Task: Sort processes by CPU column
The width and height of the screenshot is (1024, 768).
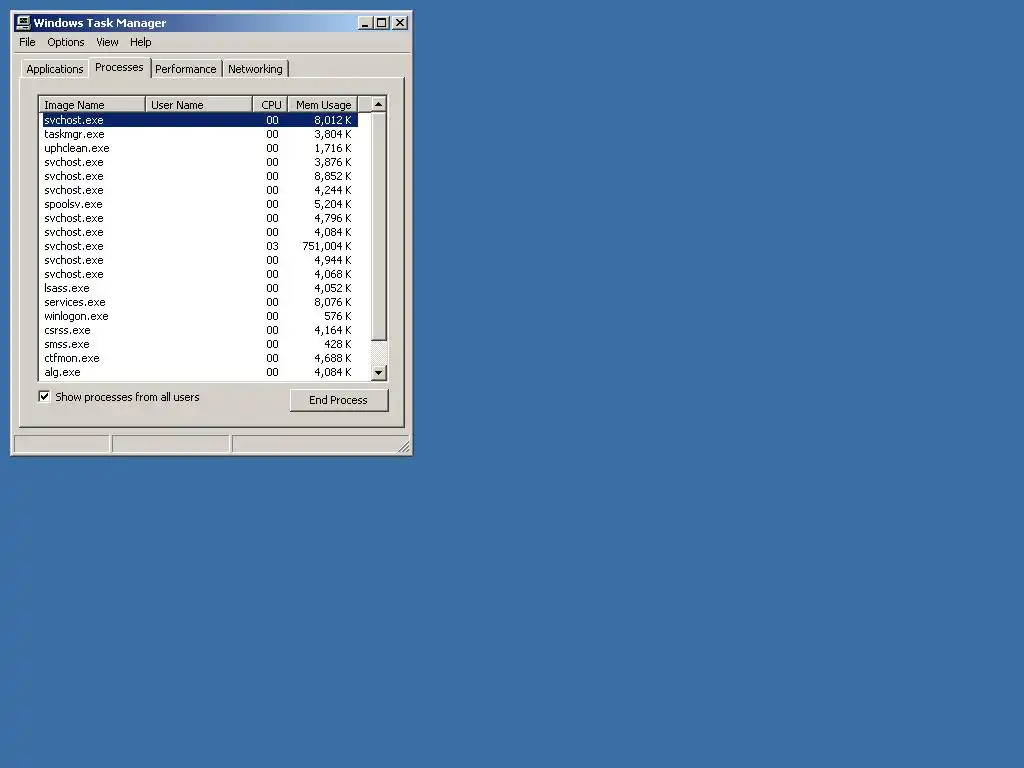Action: (x=270, y=104)
